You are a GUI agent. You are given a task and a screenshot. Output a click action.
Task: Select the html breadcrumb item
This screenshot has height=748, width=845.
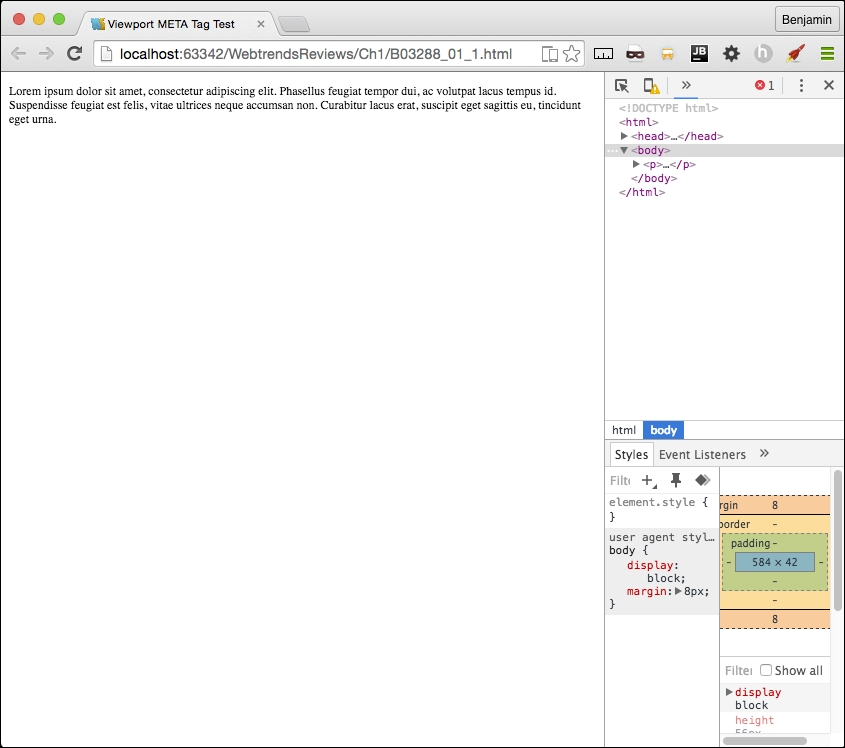(624, 430)
